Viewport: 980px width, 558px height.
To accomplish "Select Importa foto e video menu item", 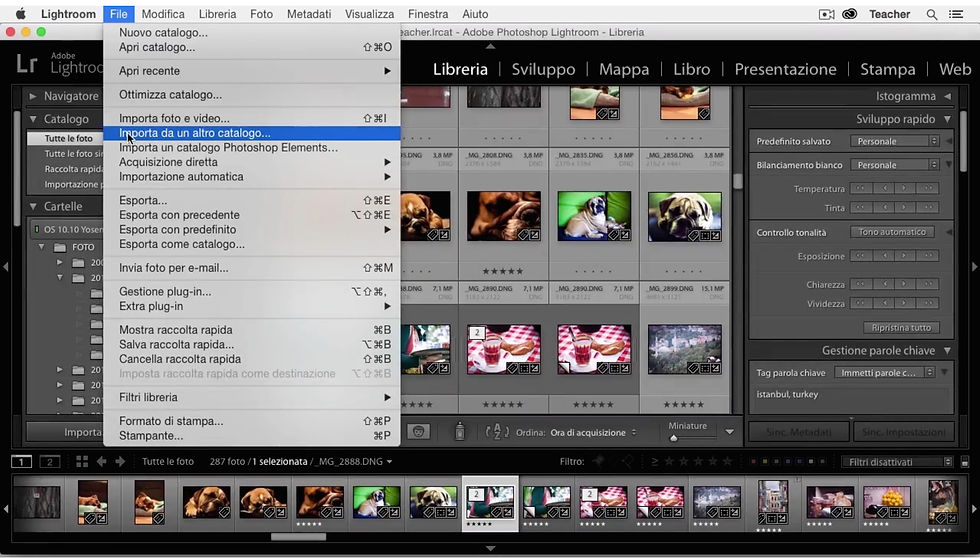I will (x=252, y=118).
